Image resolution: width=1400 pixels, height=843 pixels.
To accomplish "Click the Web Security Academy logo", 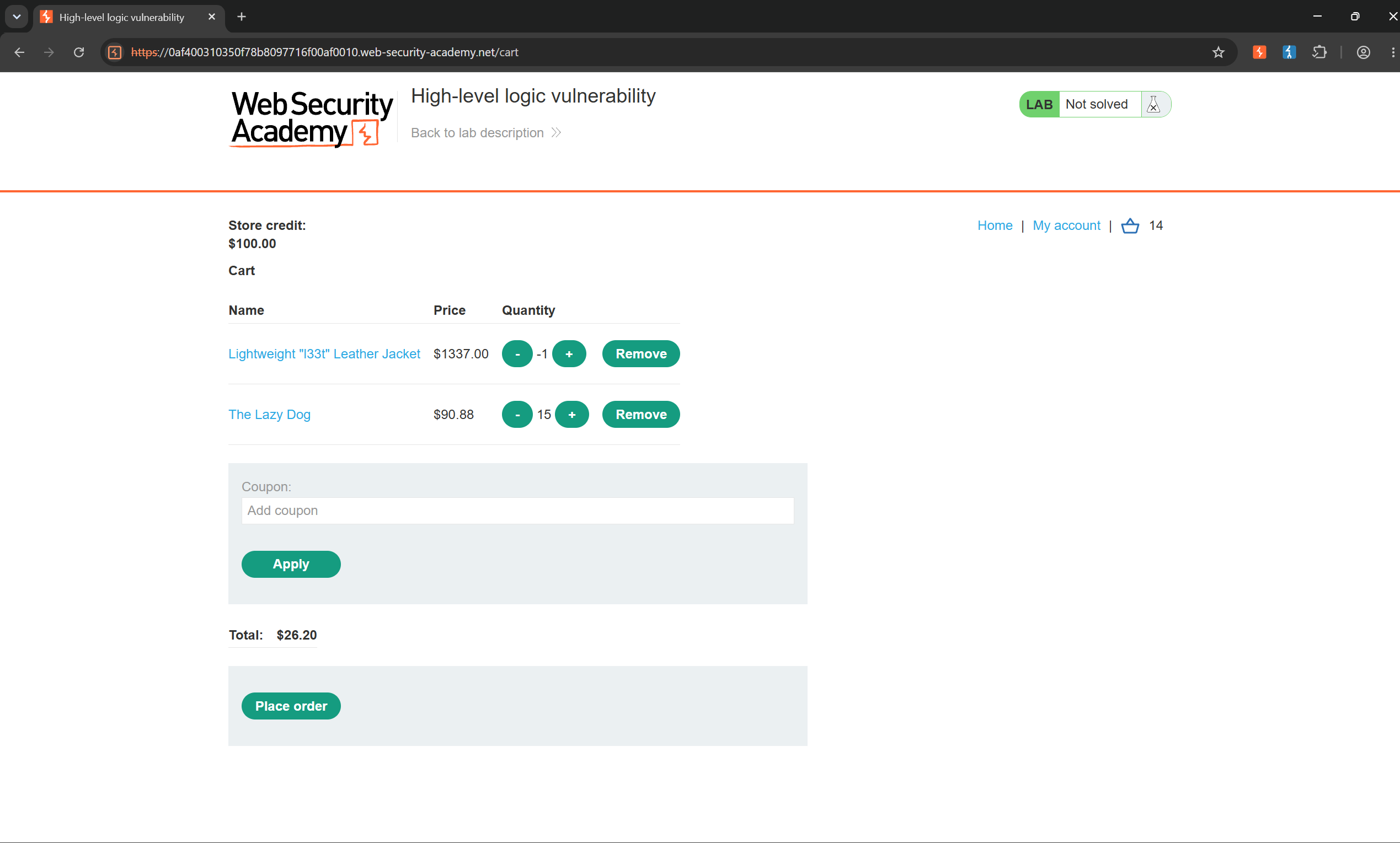I will tap(311, 119).
